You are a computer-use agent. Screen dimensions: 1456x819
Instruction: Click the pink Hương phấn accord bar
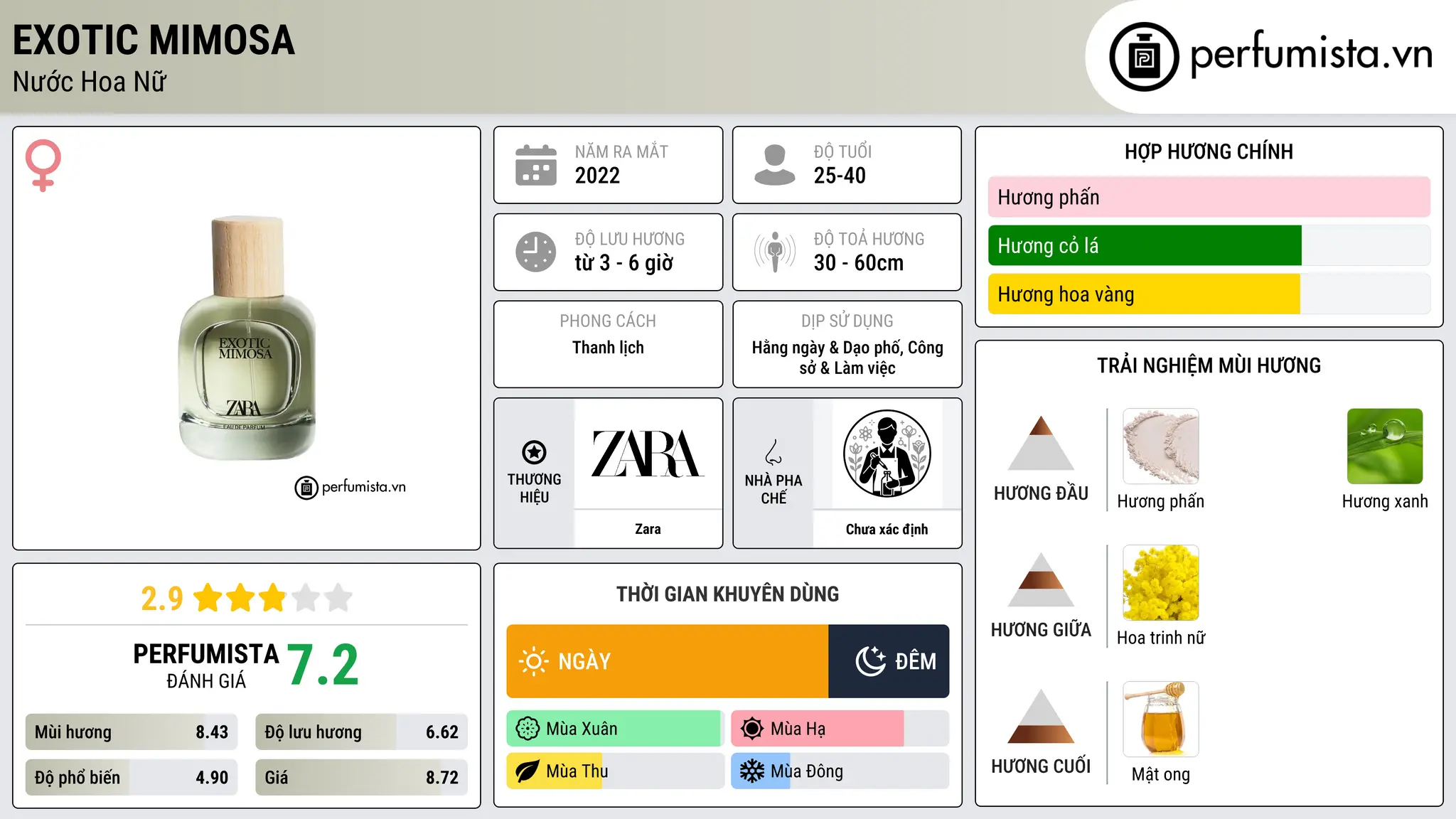point(1209,197)
